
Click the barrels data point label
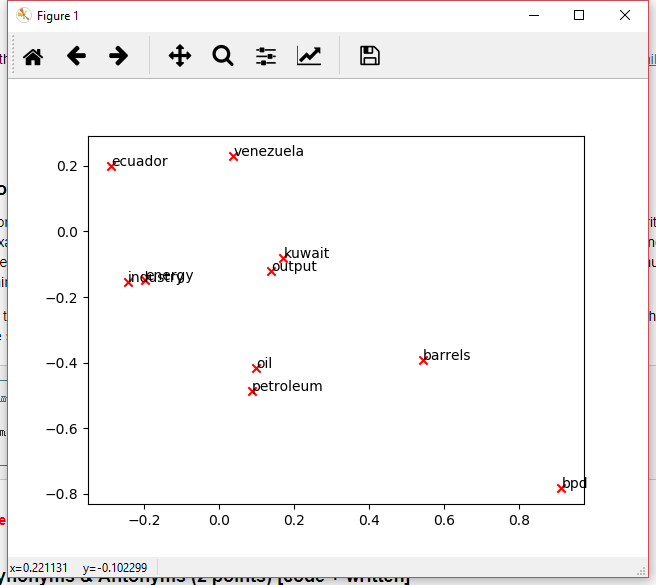tap(447, 355)
